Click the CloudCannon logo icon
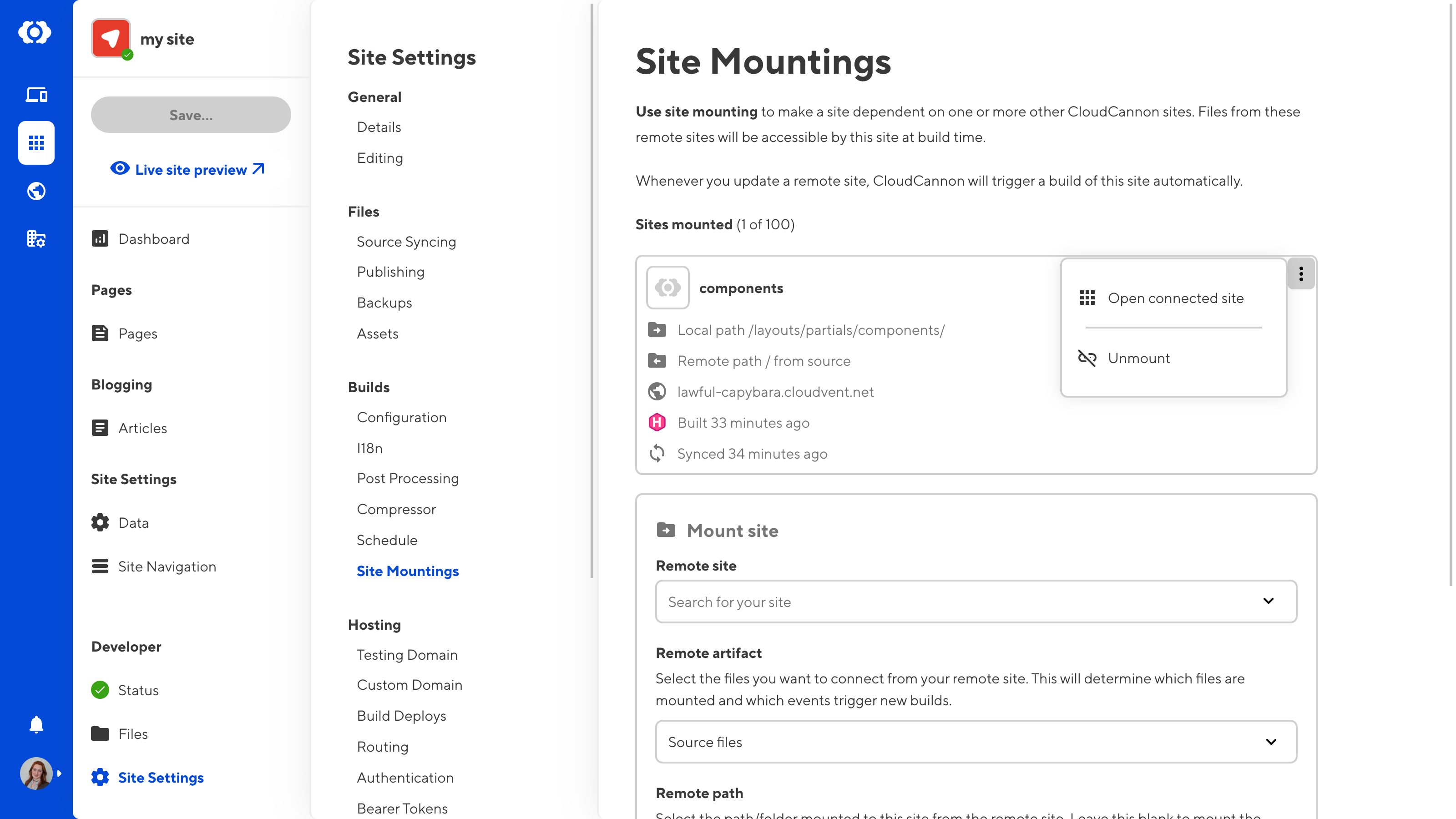This screenshot has height=819, width=1456. tap(35, 32)
